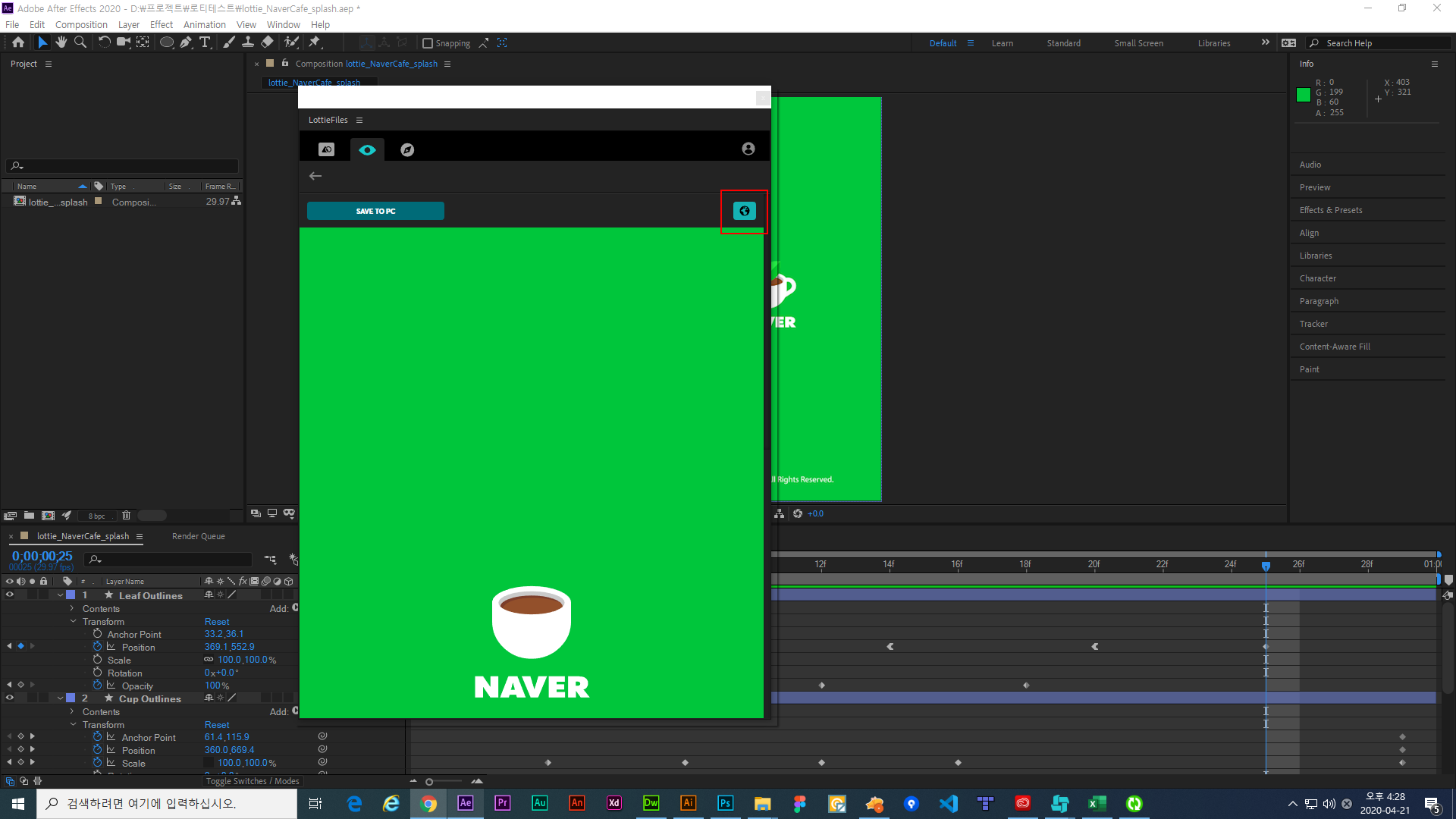Screen dimensions: 1456x819
Task: Select the Puppet Pin tool
Action: pos(315,42)
